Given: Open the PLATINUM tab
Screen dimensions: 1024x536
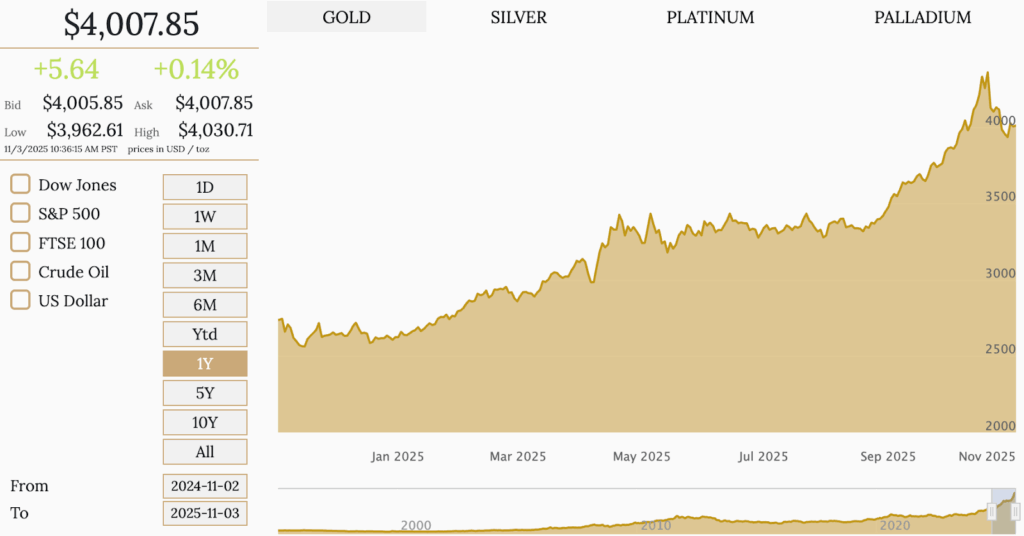Looking at the screenshot, I should pyautogui.click(x=710, y=17).
